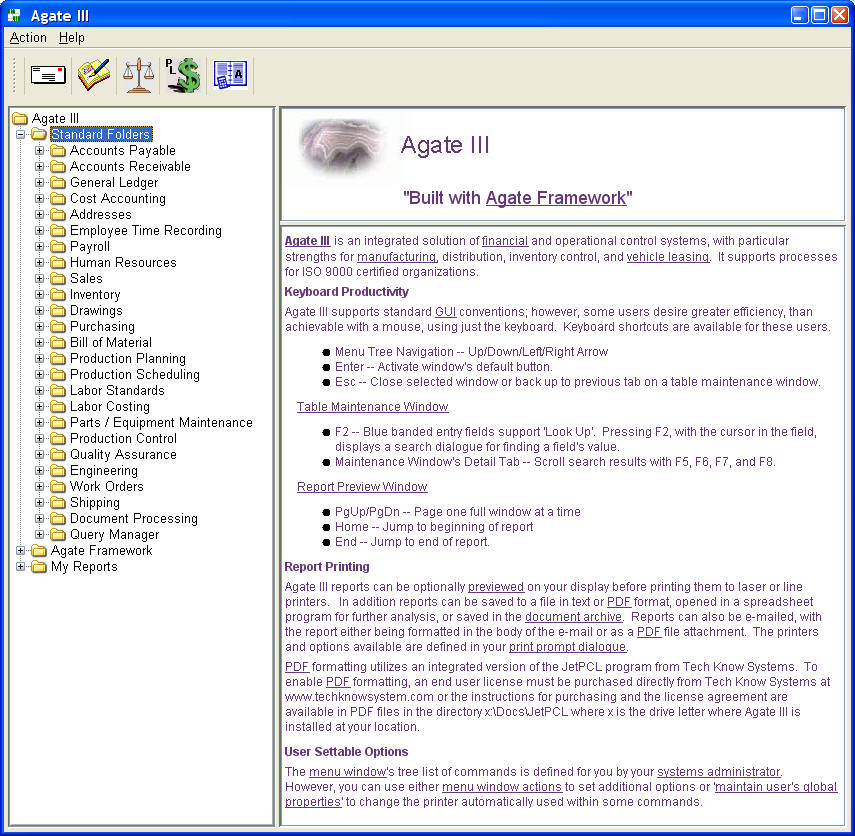
Task: Click the General Ledger folder icon
Action: [58, 183]
